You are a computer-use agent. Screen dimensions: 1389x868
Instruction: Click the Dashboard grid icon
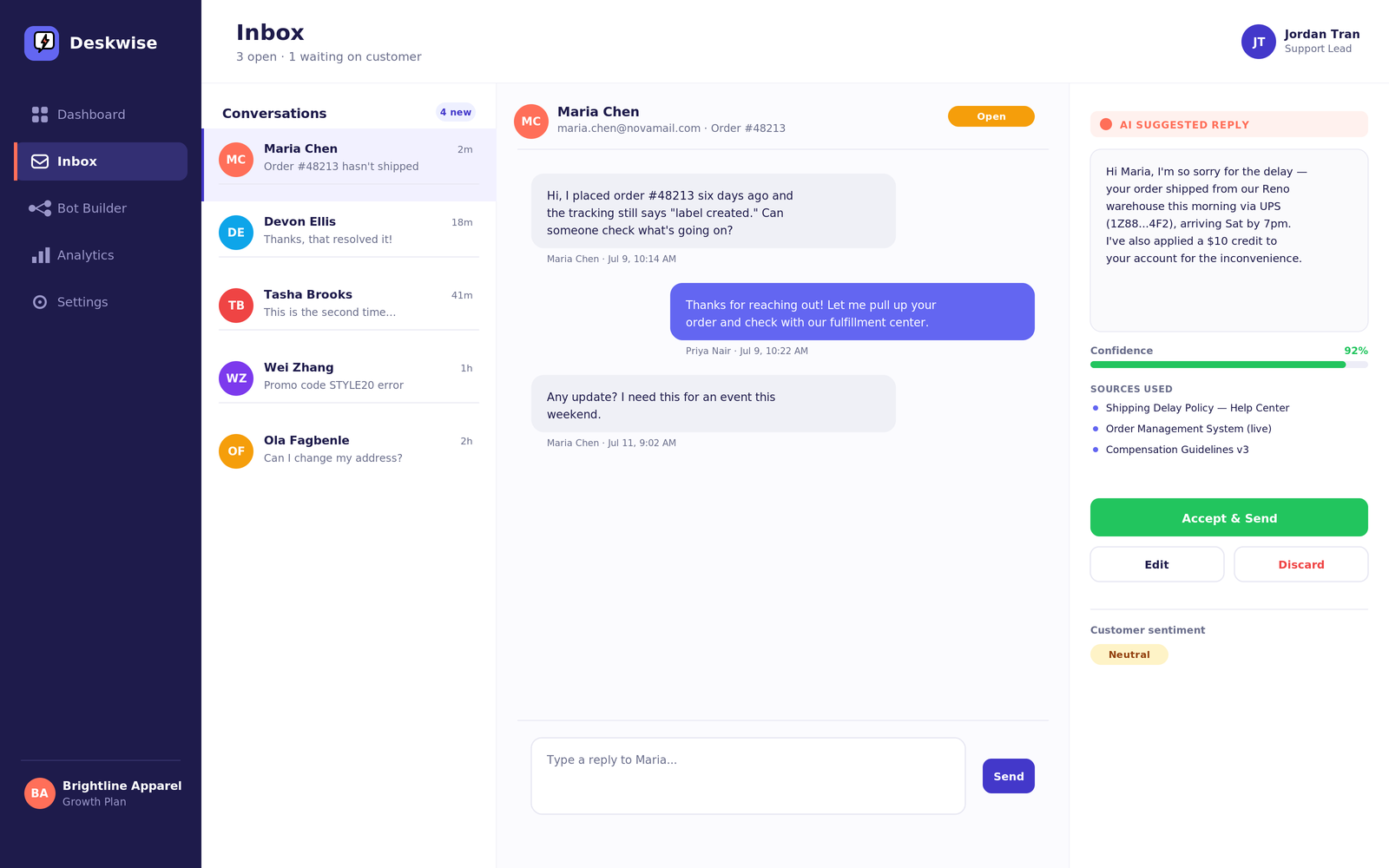tap(40, 115)
